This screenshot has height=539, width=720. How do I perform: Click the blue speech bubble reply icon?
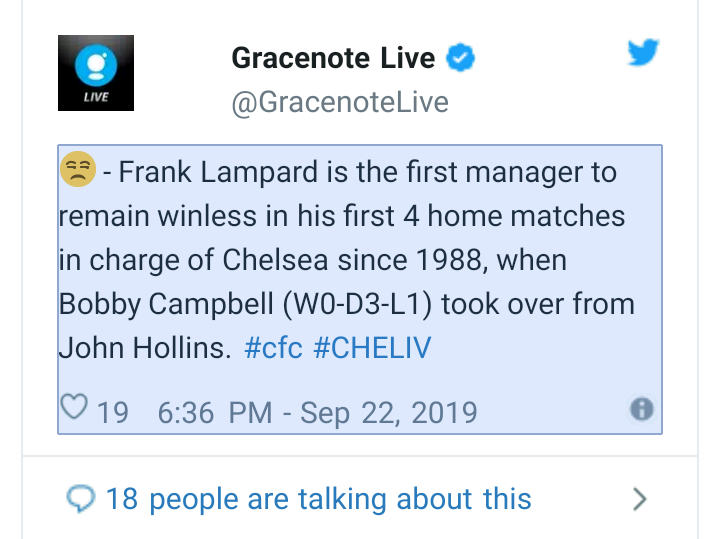tap(80, 497)
